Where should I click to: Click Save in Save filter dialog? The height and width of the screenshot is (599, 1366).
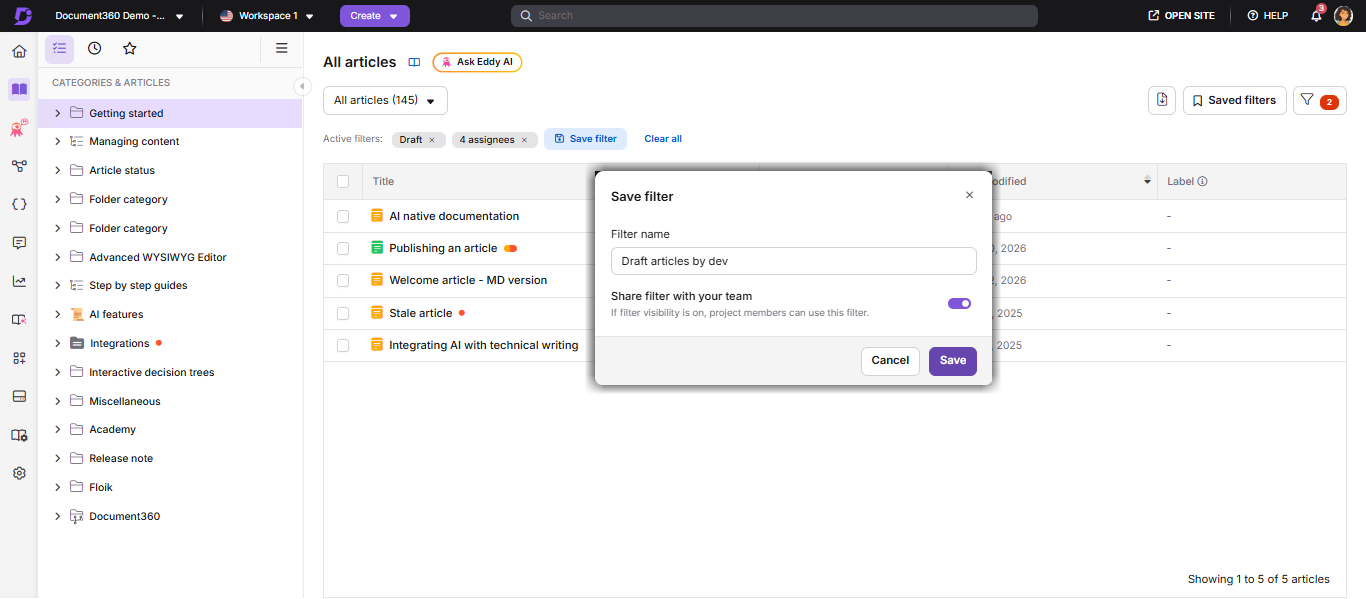pos(953,361)
